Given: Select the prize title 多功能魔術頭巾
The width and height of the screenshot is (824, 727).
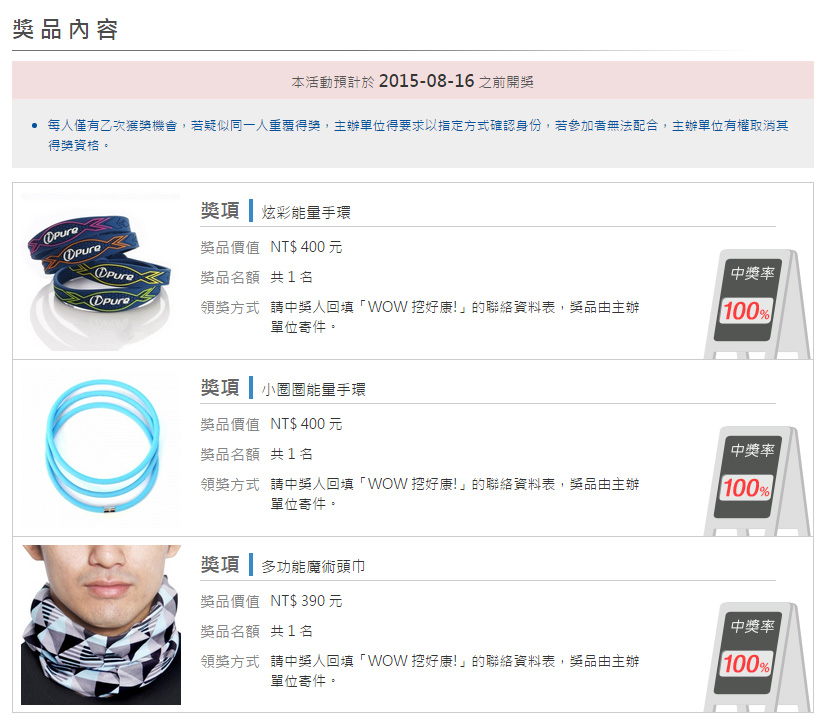Looking at the screenshot, I should click(x=313, y=566).
